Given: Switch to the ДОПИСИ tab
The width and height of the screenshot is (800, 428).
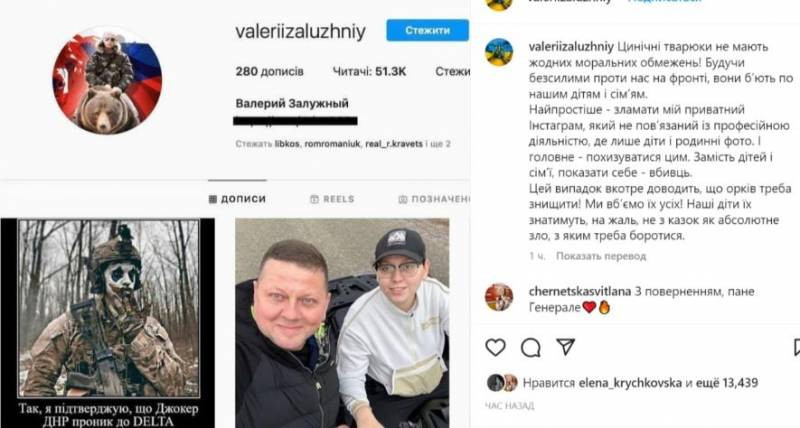Looking at the screenshot, I should (238, 199).
